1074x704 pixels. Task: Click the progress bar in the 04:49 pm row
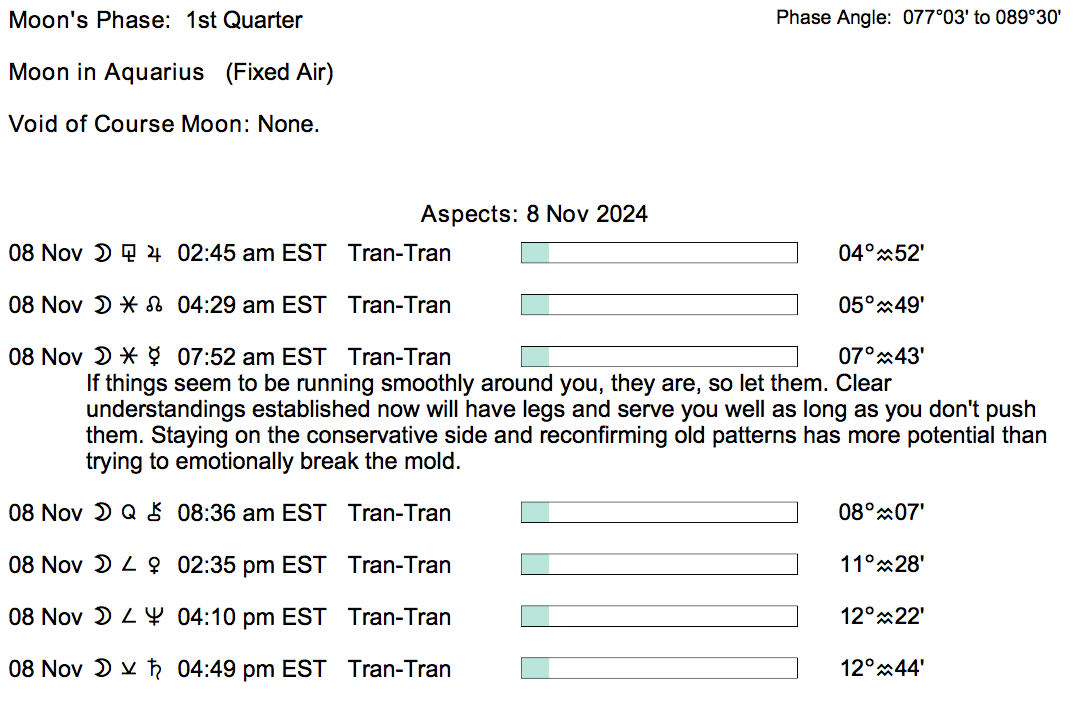[659, 669]
